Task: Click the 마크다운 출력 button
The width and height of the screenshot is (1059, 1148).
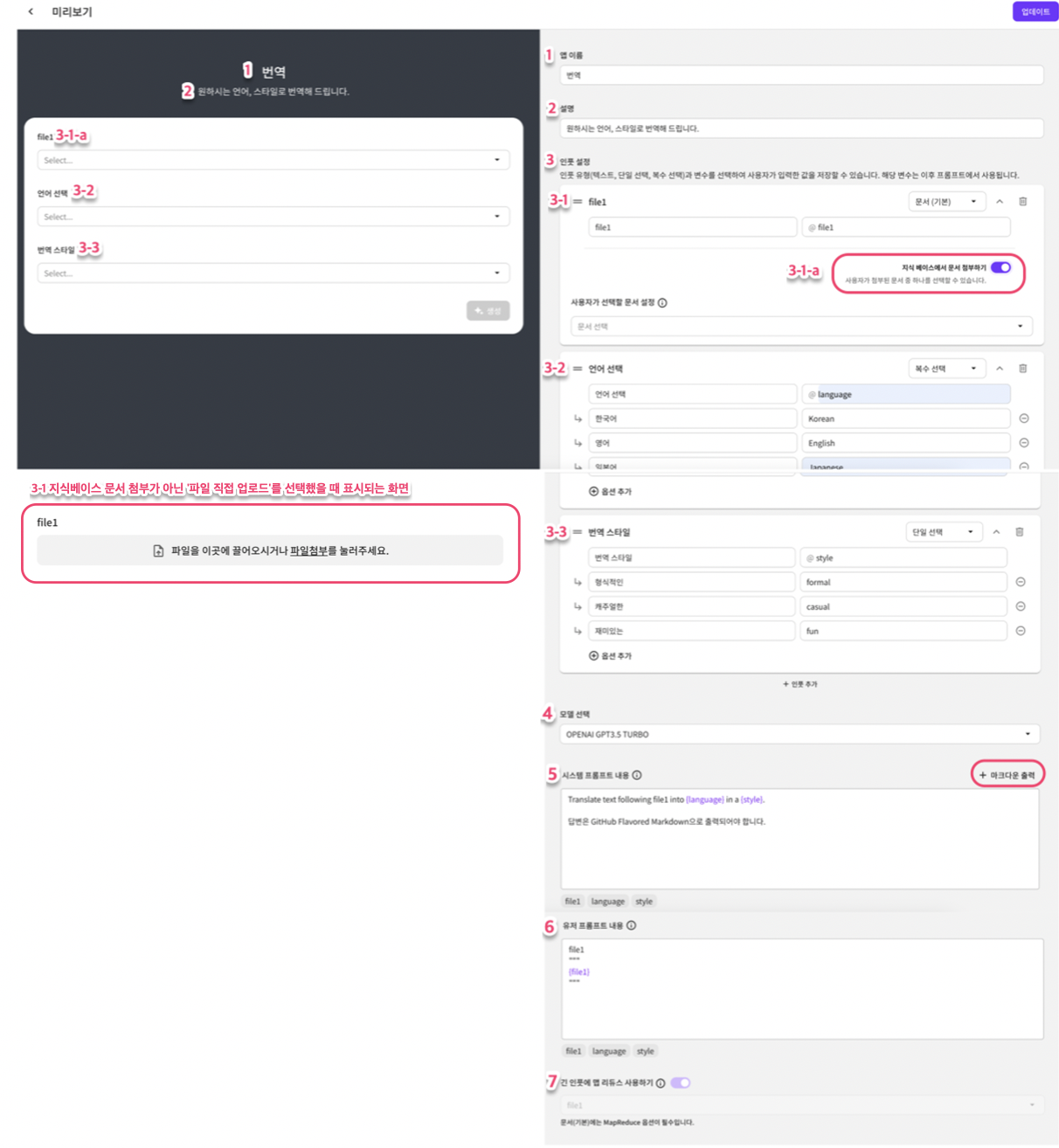Action: [1007, 775]
